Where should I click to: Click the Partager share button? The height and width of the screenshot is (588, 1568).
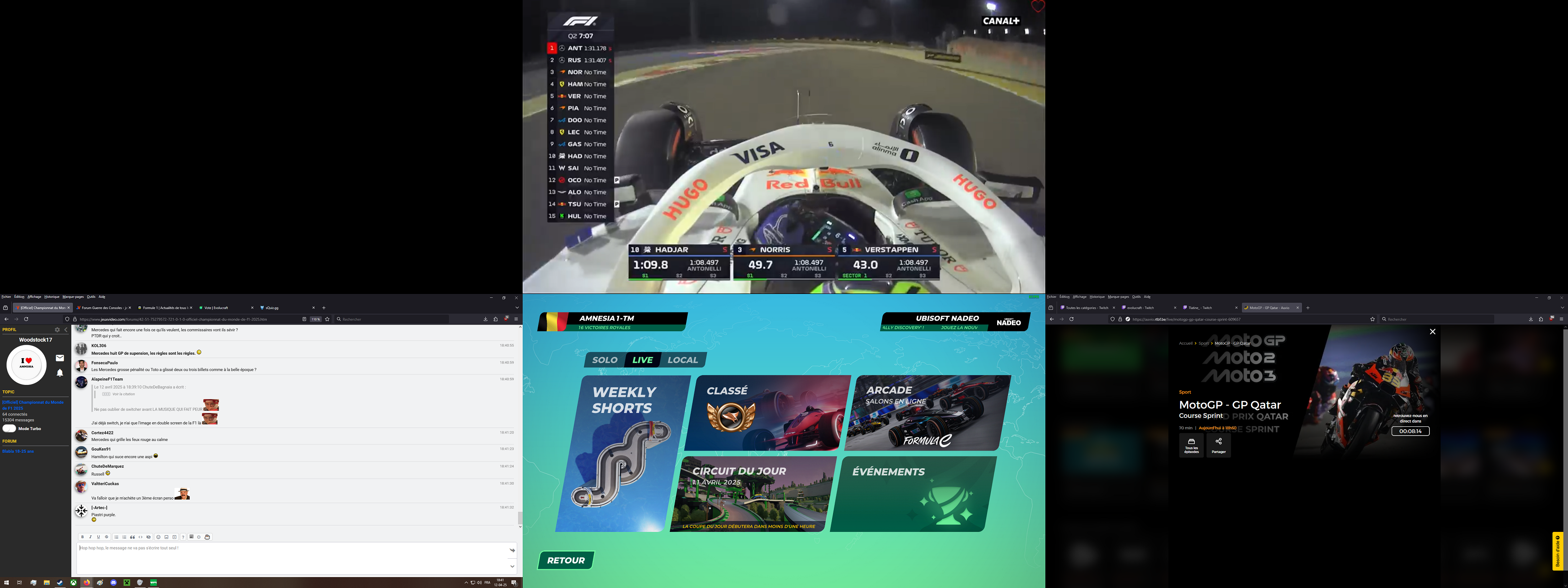point(1219,446)
